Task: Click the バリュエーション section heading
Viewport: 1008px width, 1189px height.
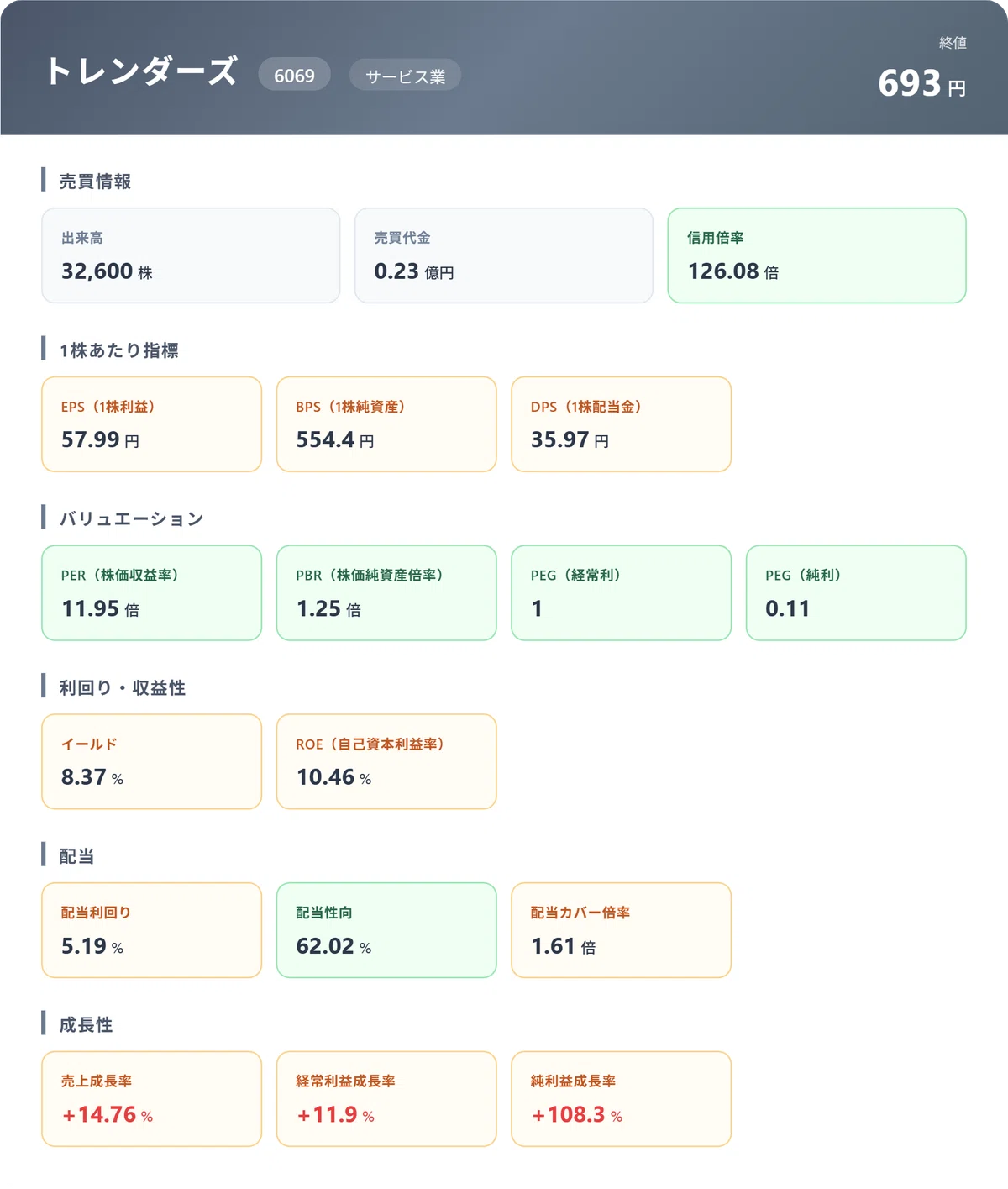Action: (131, 518)
